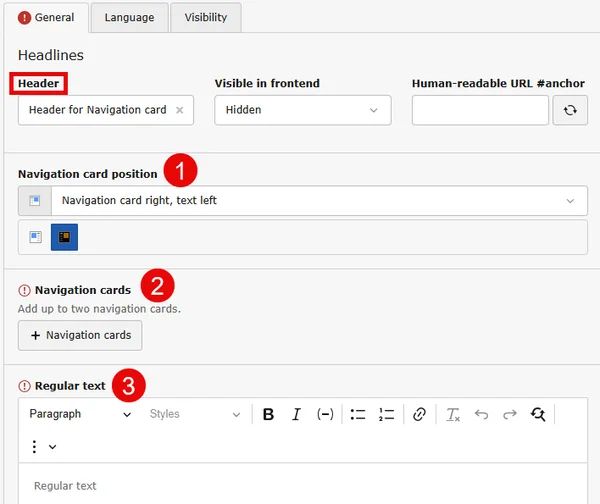Undo the last editor change
The width and height of the screenshot is (600, 504).
[481, 414]
